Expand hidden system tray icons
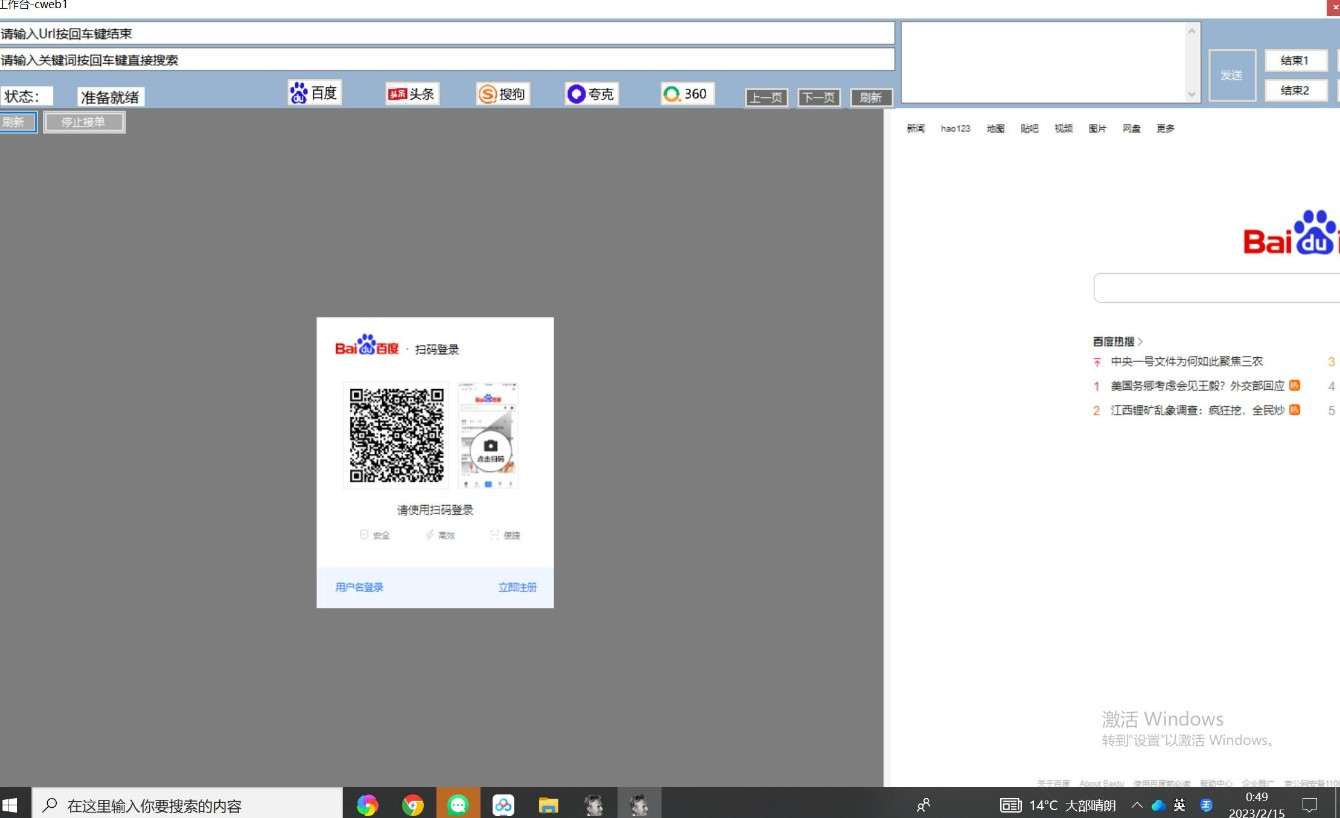The image size is (1340, 818). (1137, 805)
